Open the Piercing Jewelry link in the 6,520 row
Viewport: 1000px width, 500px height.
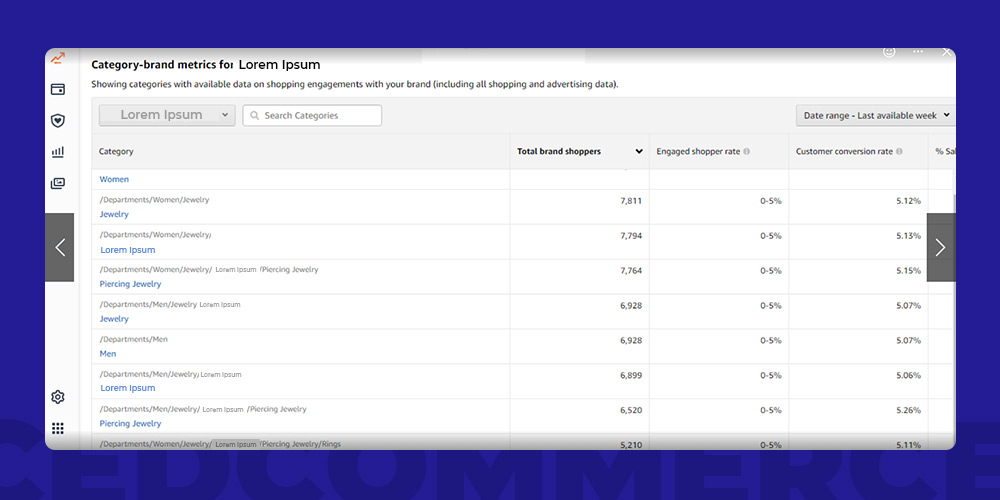130,423
